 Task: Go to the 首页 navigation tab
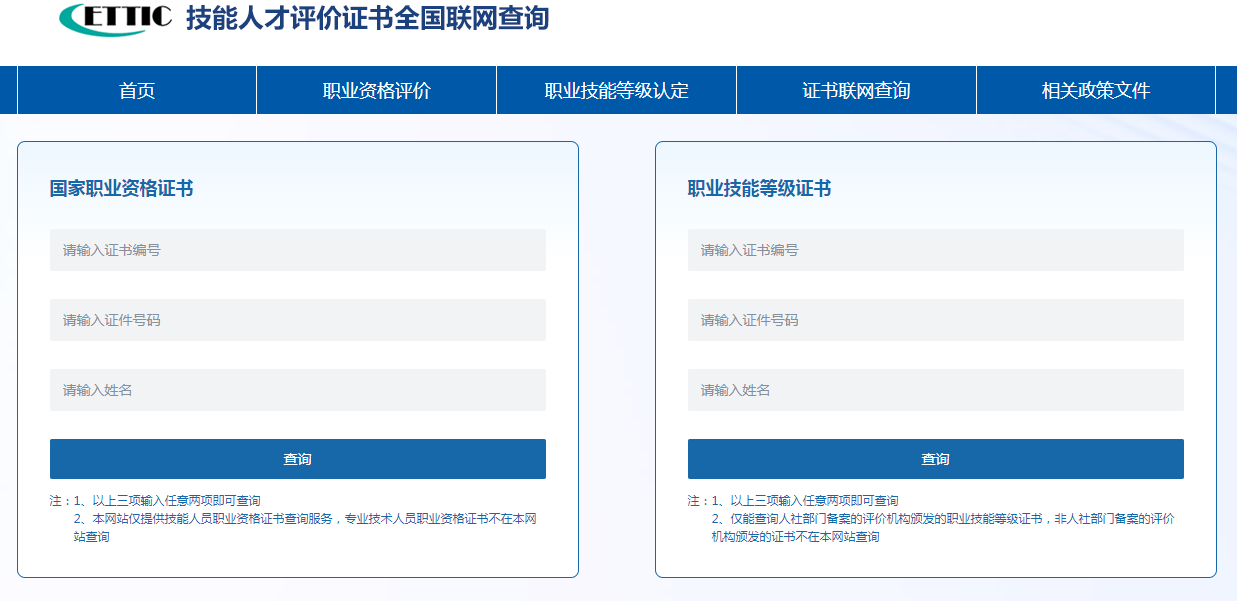(x=137, y=91)
